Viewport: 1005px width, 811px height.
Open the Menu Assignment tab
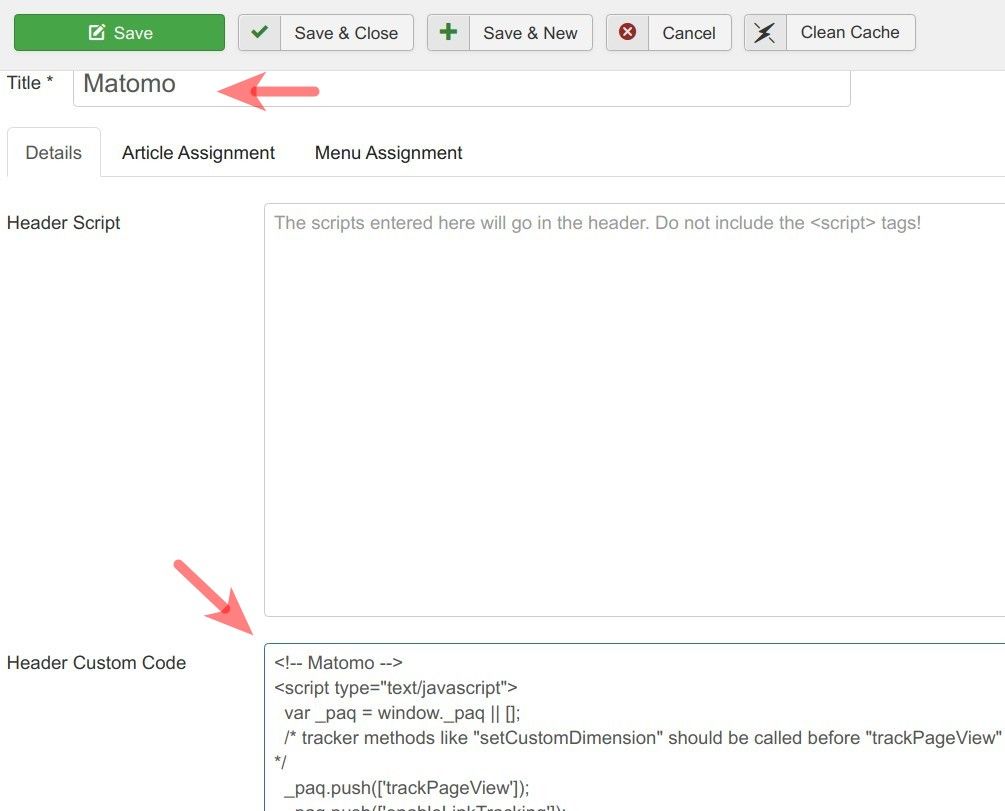(x=388, y=153)
